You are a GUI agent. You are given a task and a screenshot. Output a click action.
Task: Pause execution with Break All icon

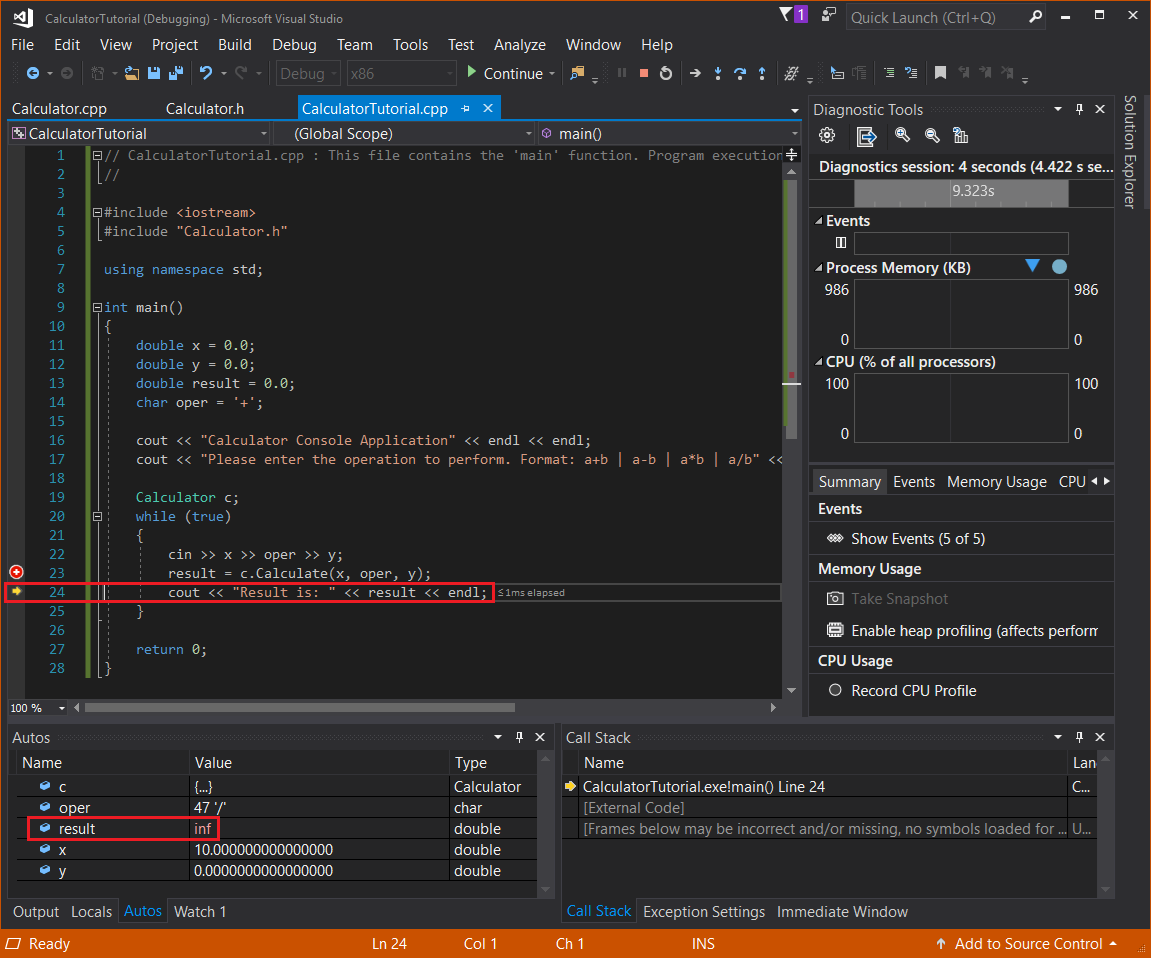[x=620, y=72]
